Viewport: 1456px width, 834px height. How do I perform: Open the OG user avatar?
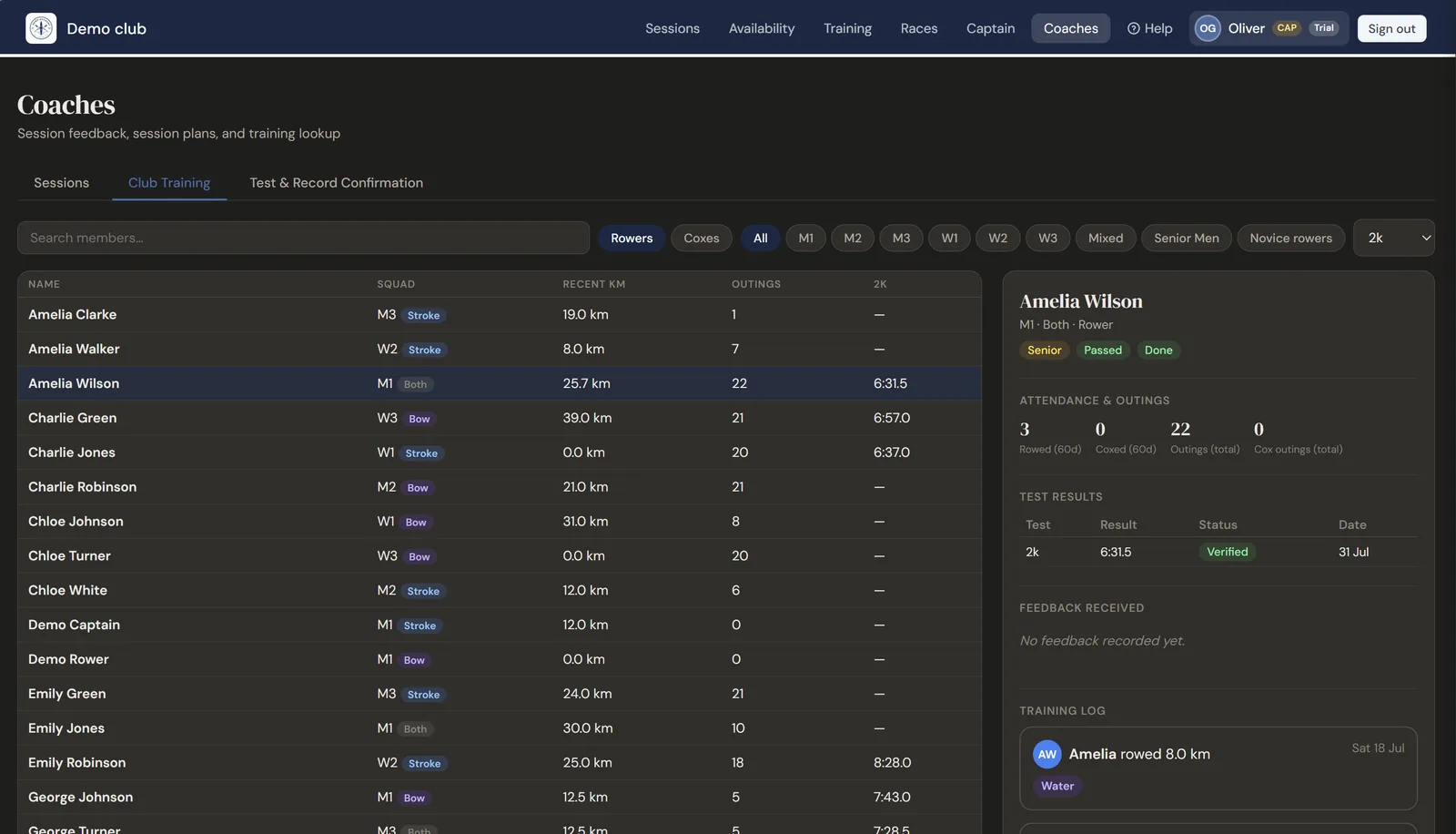tap(1208, 28)
